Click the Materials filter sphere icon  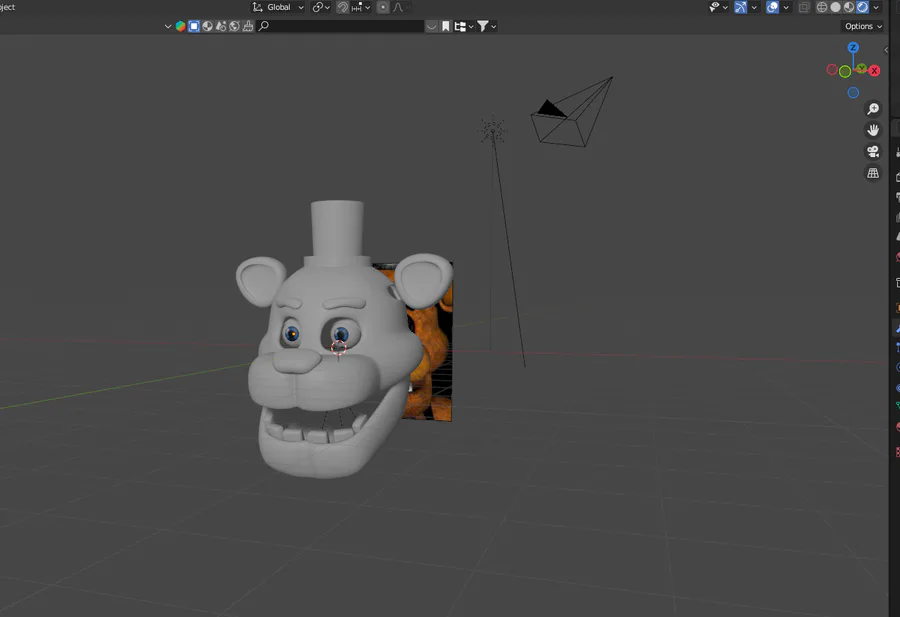[207, 26]
